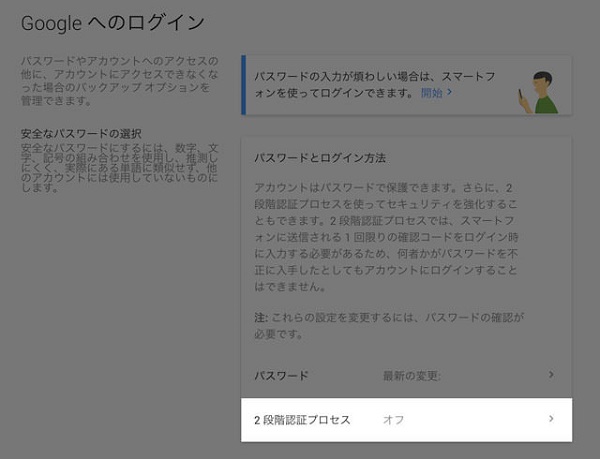Expand the chevron in the 2 段階認証プロセス row
The height and width of the screenshot is (459, 600).
[551, 419]
